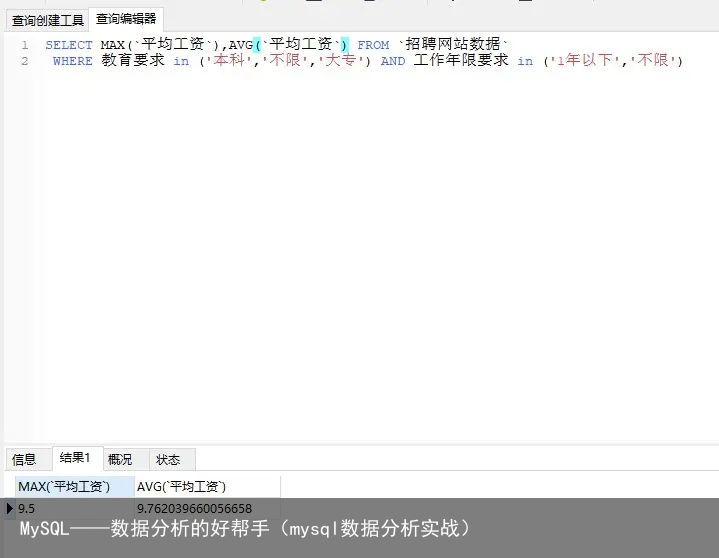The height and width of the screenshot is (558, 719).
Task: Place cursor on the SELECT keyword
Action: click(x=69, y=45)
